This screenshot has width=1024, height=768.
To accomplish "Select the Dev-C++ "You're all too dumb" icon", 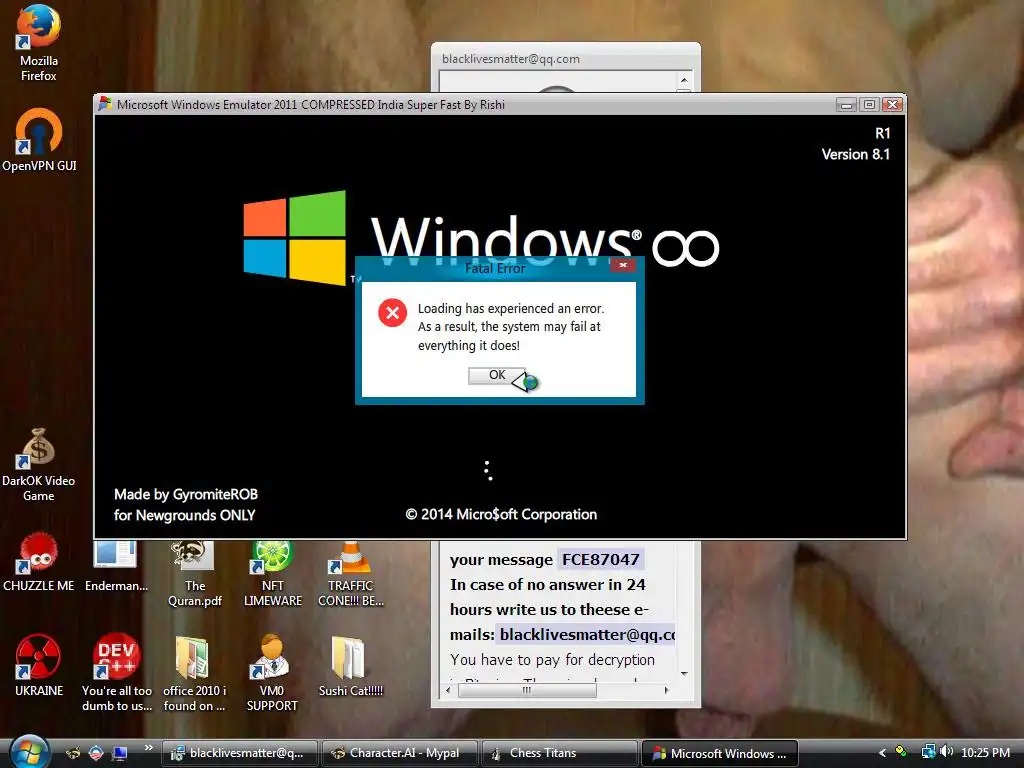I will (x=116, y=672).
